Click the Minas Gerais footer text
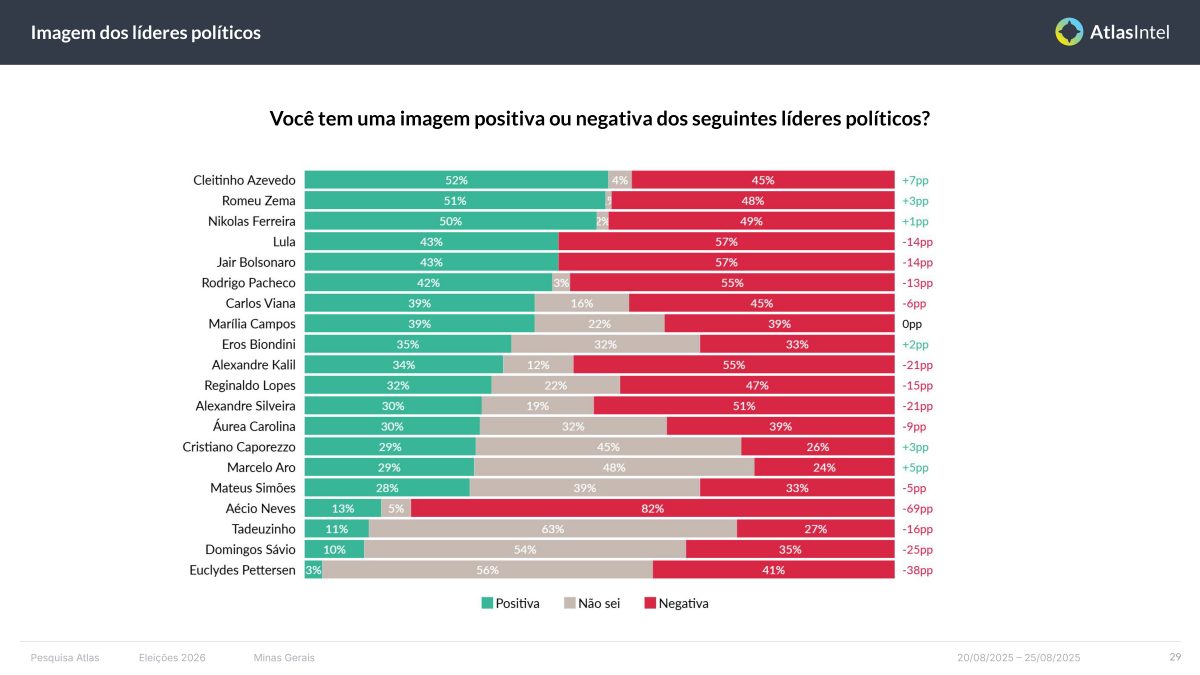Viewport: 1200px width, 675px height. [x=284, y=657]
